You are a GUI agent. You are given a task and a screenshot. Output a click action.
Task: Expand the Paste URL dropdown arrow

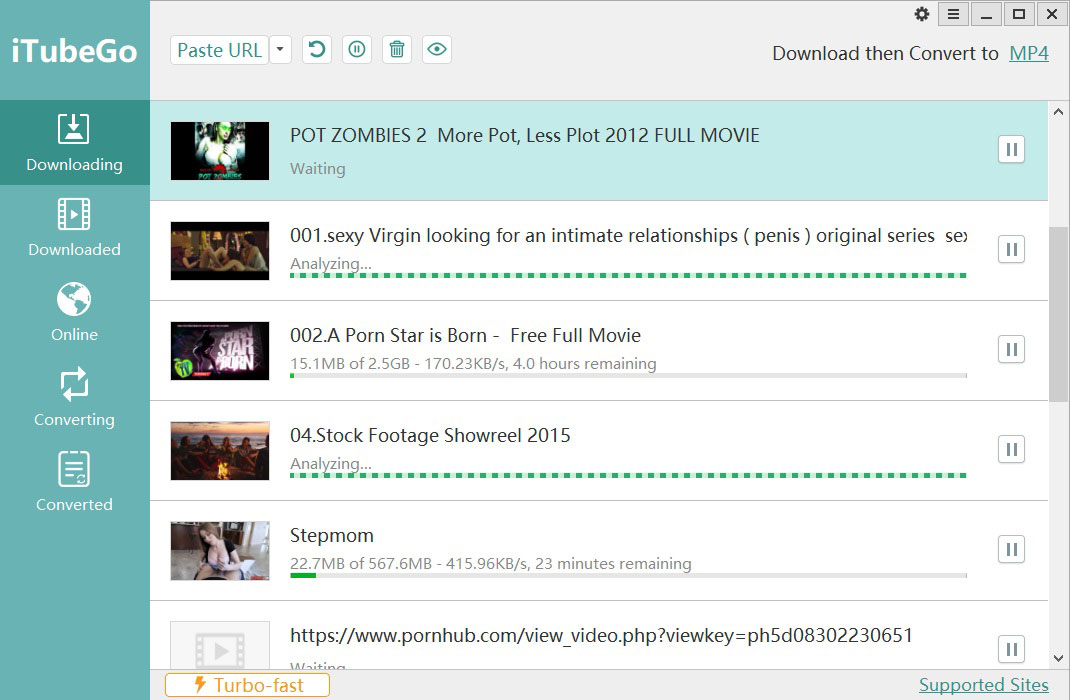tap(280, 50)
